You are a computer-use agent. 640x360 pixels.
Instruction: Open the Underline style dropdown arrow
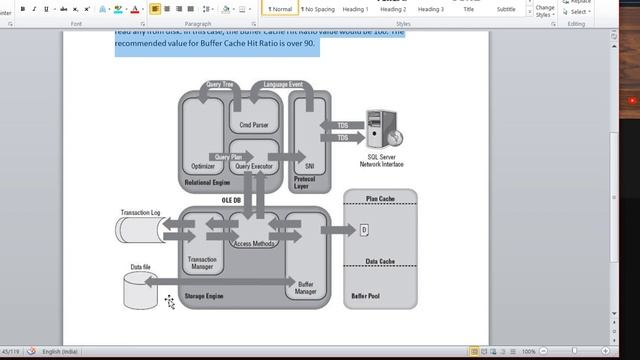point(54,9)
